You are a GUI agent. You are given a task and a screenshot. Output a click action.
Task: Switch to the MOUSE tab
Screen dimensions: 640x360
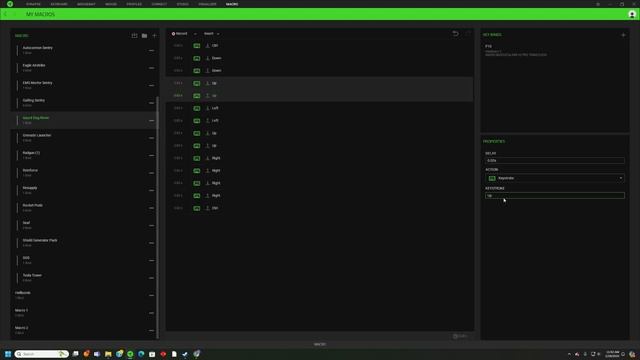(x=111, y=4)
